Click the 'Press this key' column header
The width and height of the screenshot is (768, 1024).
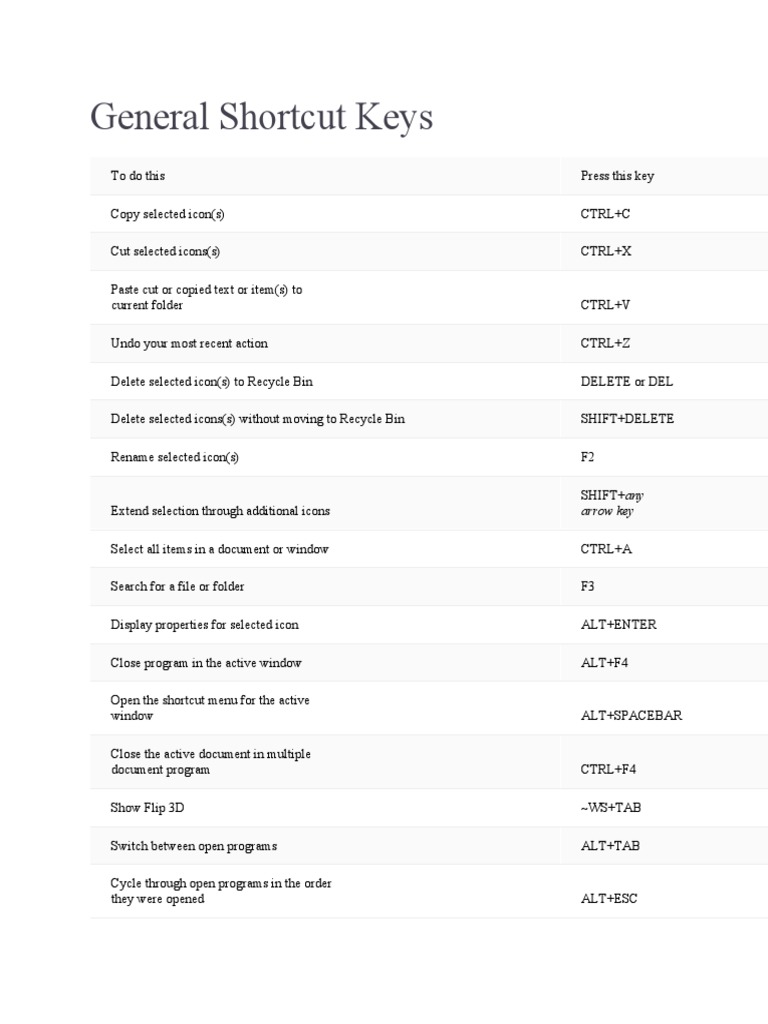(617, 176)
